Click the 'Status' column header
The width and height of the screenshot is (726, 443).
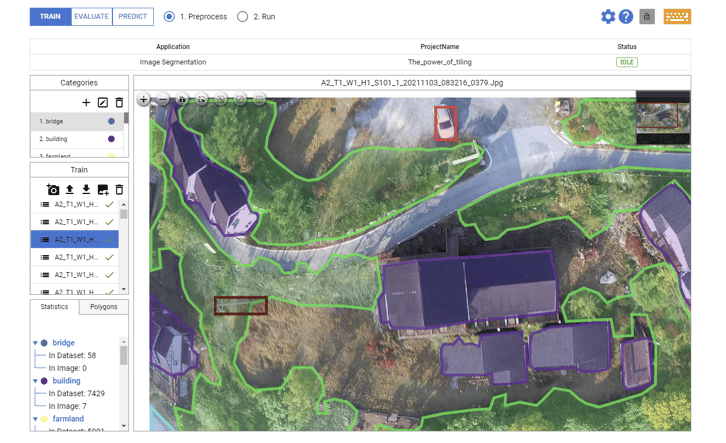[626, 47]
